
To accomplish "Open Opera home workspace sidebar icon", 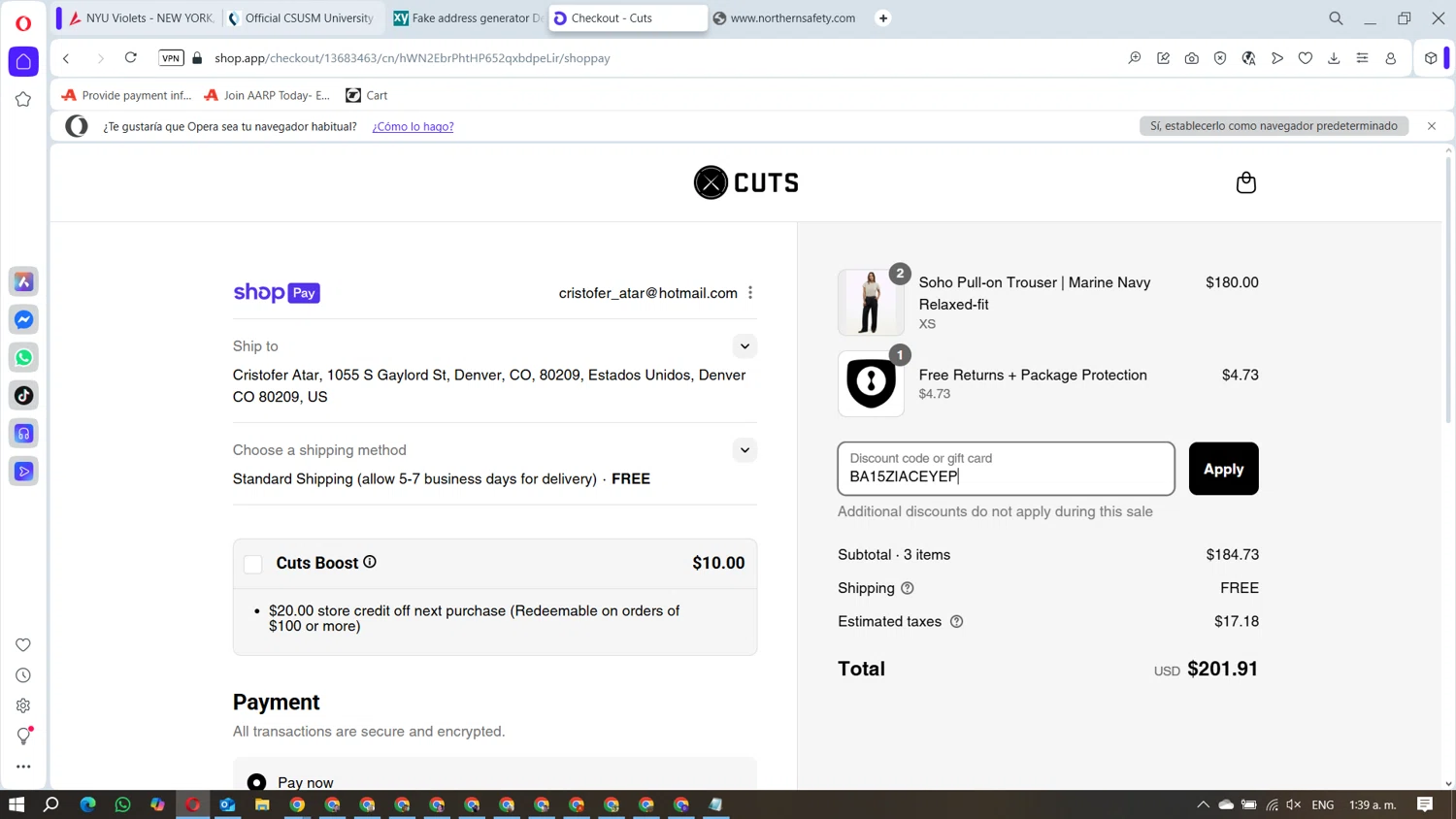I will (23, 61).
